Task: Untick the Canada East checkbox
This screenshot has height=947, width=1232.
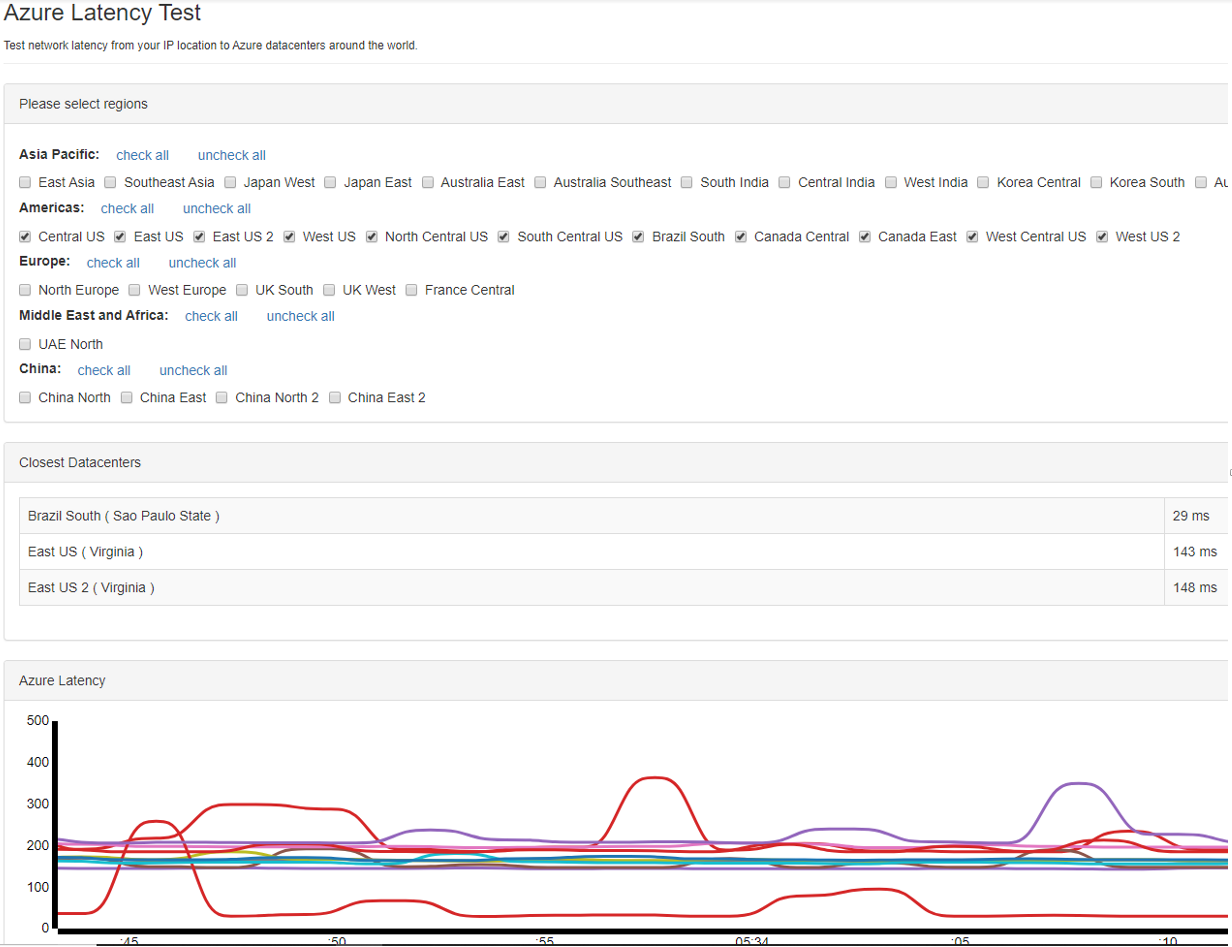Action: point(865,237)
